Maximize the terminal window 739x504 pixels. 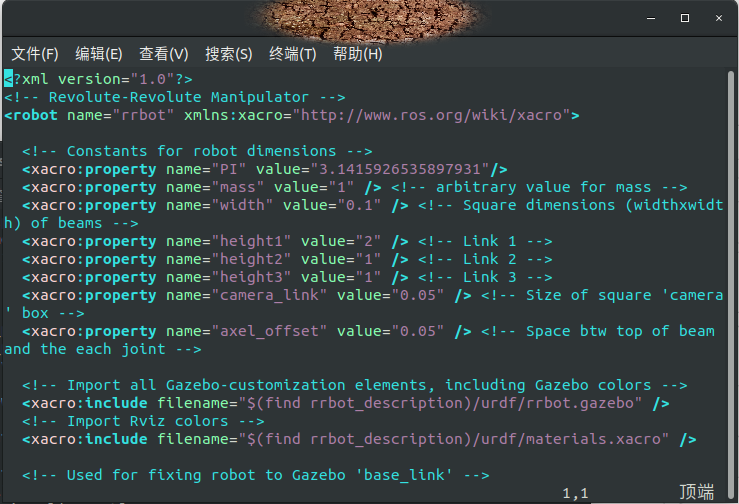(685, 18)
